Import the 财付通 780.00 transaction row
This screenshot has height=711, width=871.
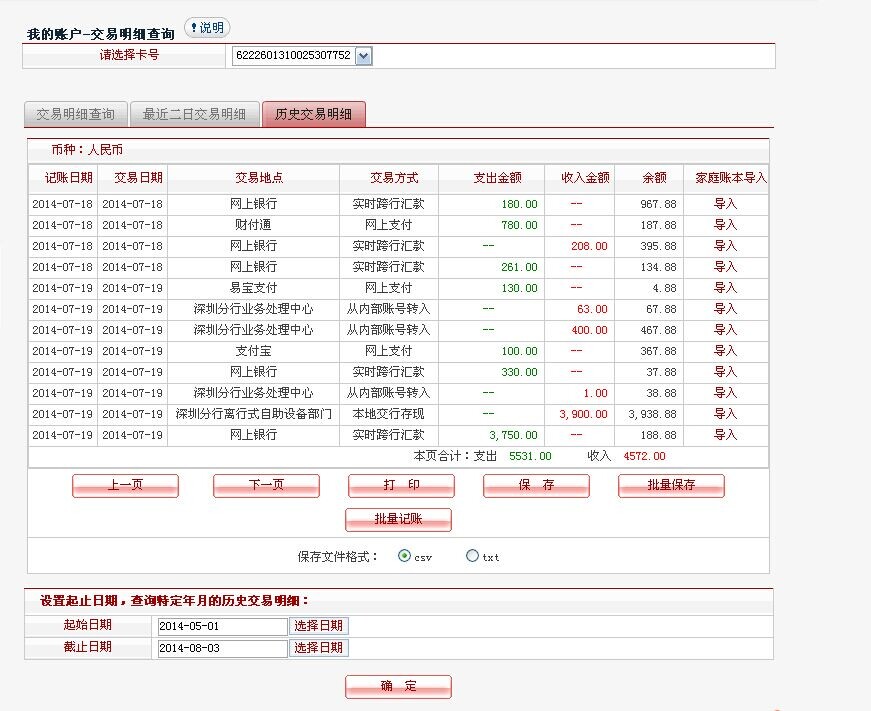point(725,225)
